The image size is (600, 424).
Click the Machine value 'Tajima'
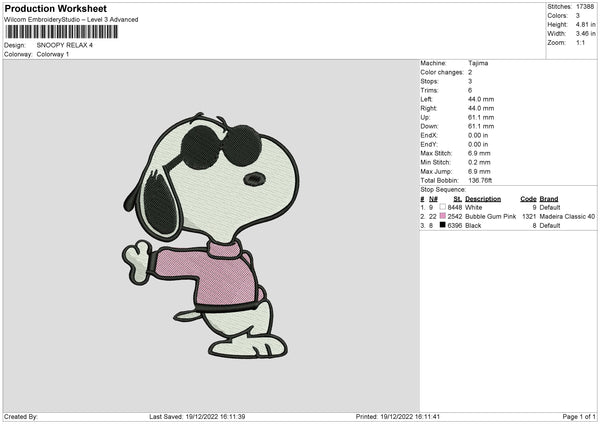(x=478, y=63)
